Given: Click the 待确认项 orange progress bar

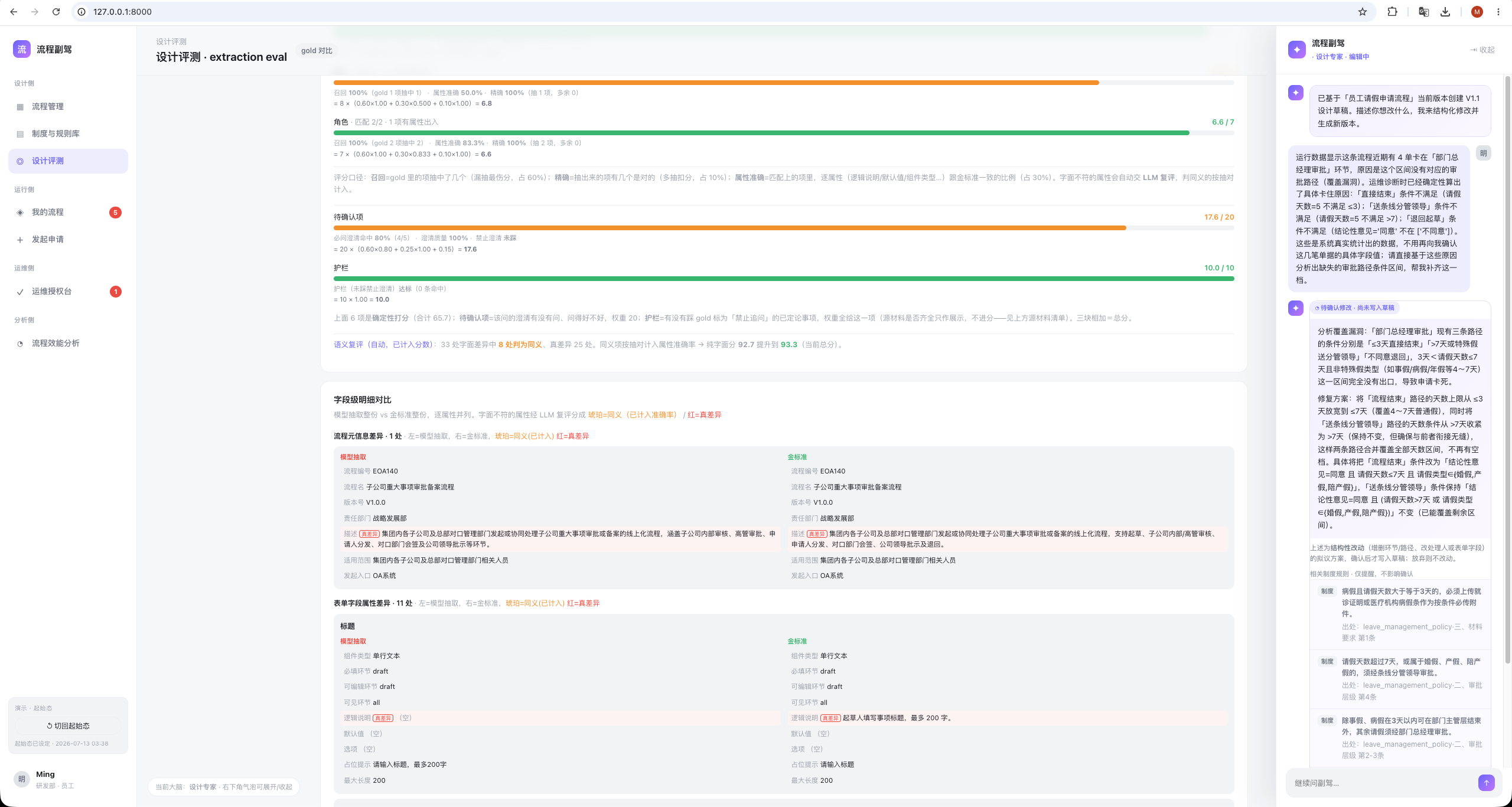Looking at the screenshot, I should pyautogui.click(x=729, y=227).
